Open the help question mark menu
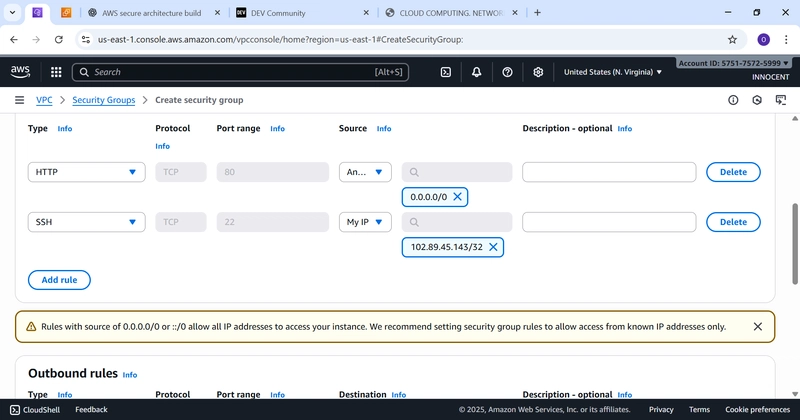 coord(507,72)
